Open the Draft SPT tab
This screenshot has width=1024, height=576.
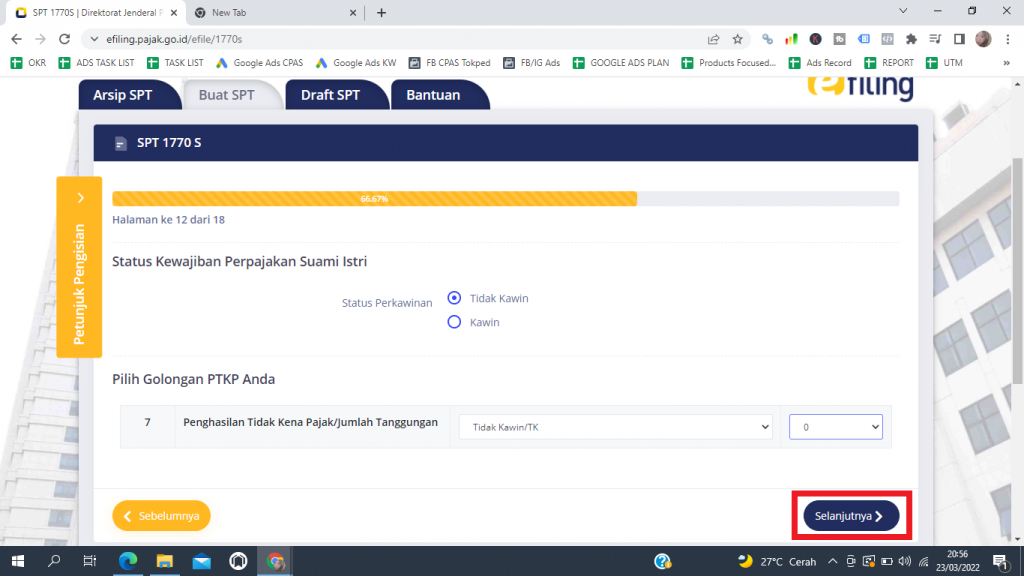pos(330,95)
